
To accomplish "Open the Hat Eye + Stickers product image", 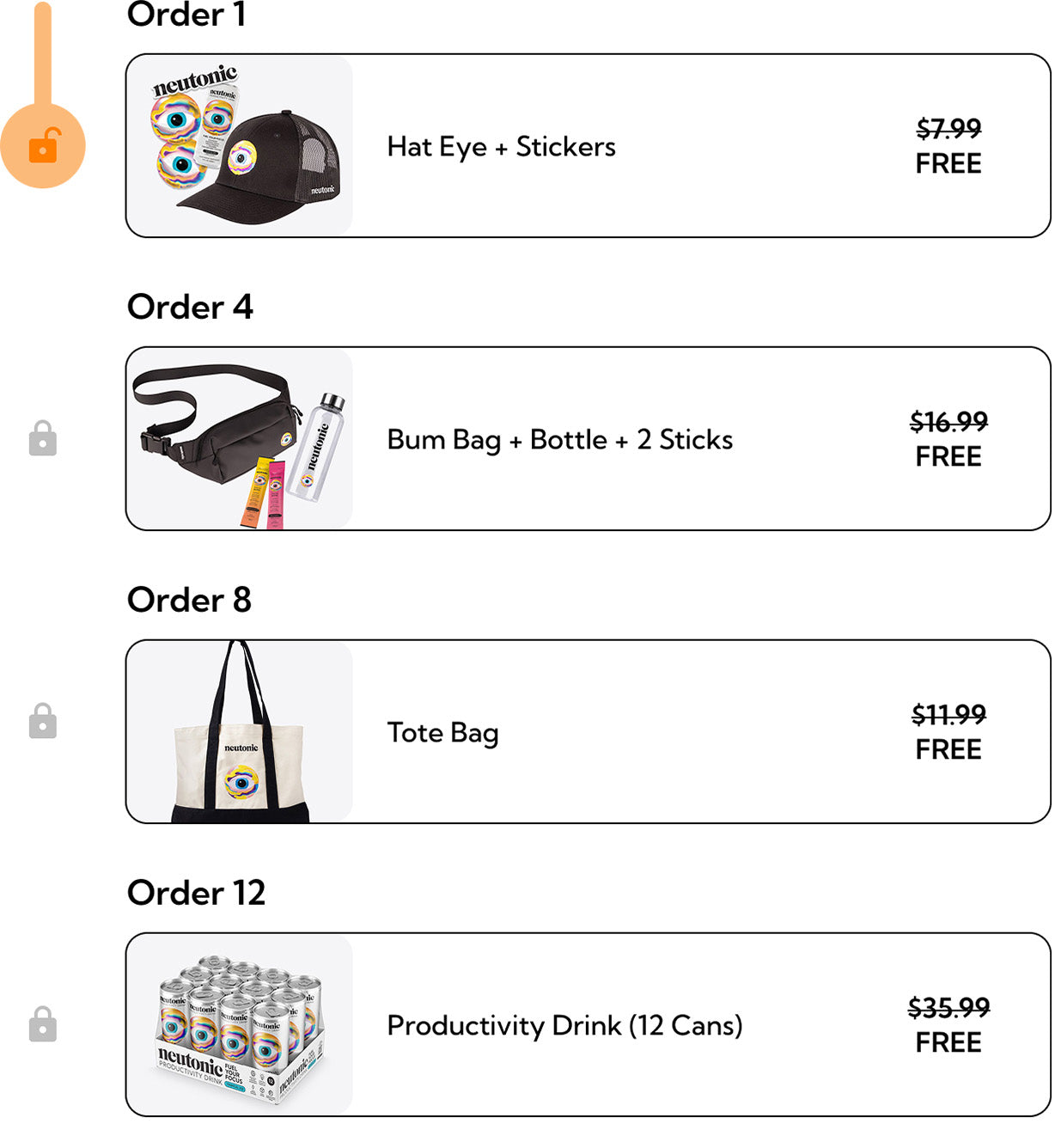I will point(241,146).
